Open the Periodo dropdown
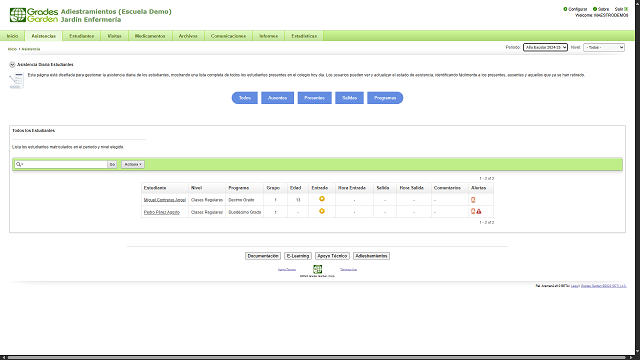Screen dimensions: 640x360 (x=545, y=47)
